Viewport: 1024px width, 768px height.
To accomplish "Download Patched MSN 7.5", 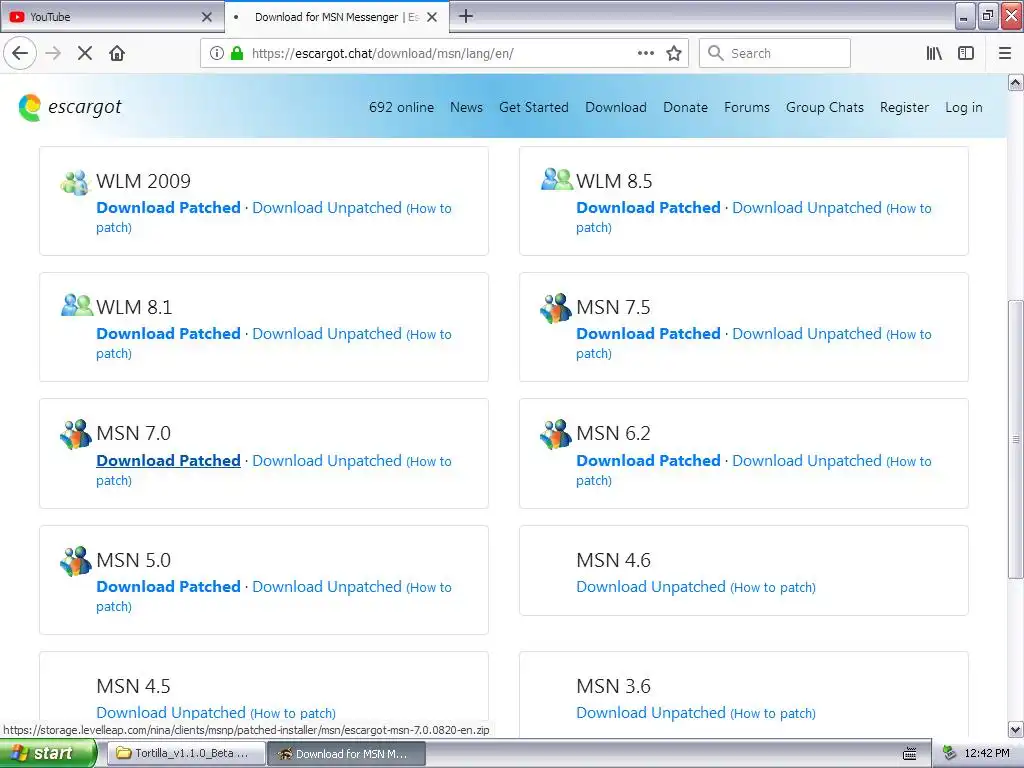I will pyautogui.click(x=648, y=334).
